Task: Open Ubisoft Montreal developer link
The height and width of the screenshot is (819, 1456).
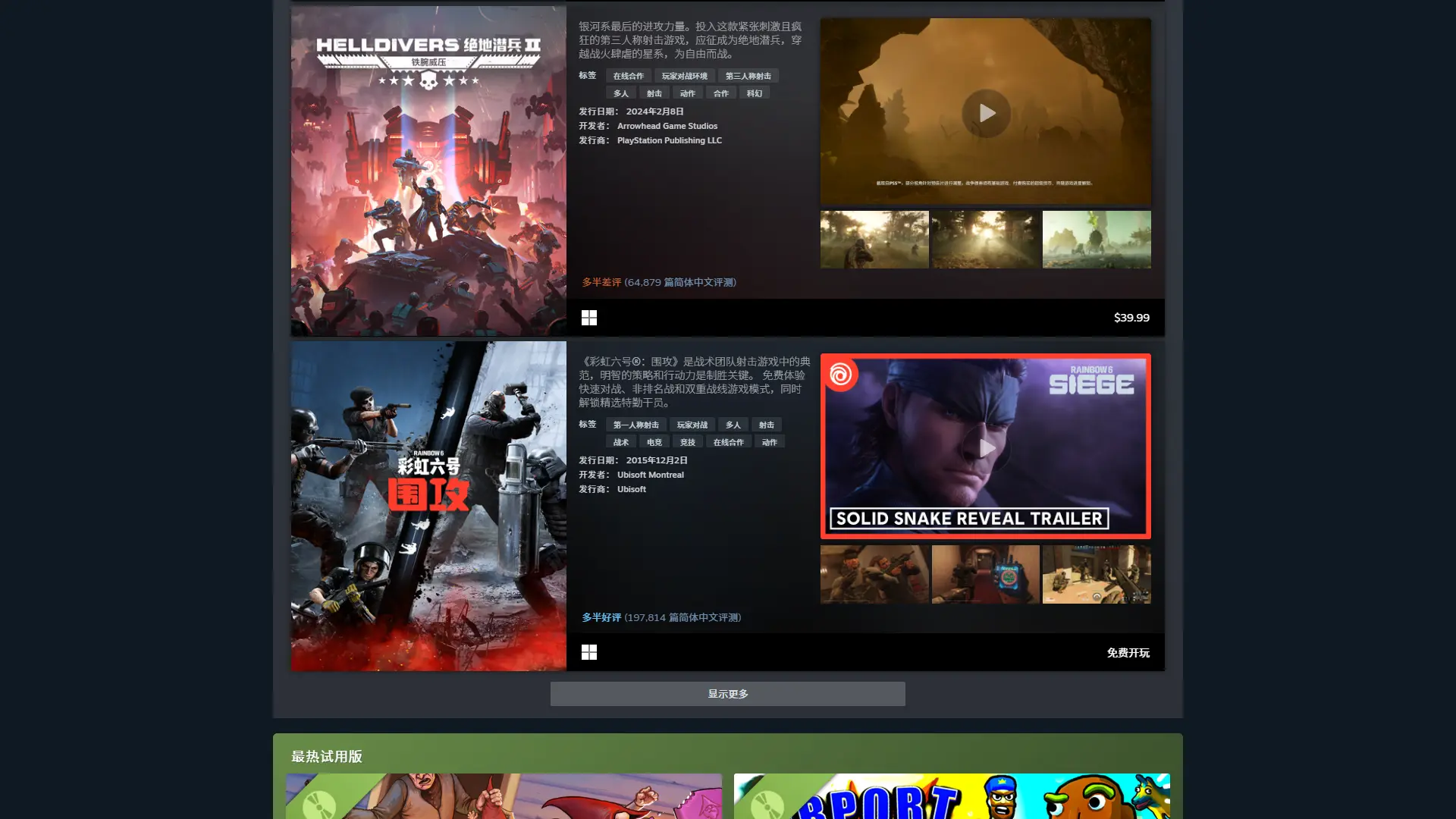Action: click(x=650, y=475)
